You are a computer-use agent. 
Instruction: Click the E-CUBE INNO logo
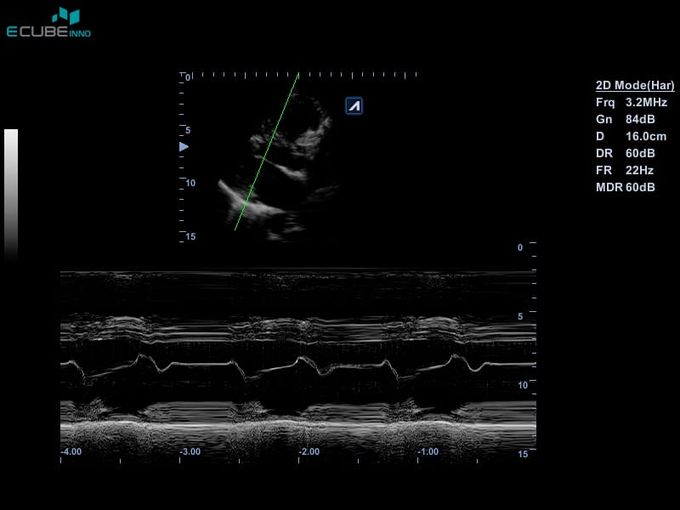[48, 23]
